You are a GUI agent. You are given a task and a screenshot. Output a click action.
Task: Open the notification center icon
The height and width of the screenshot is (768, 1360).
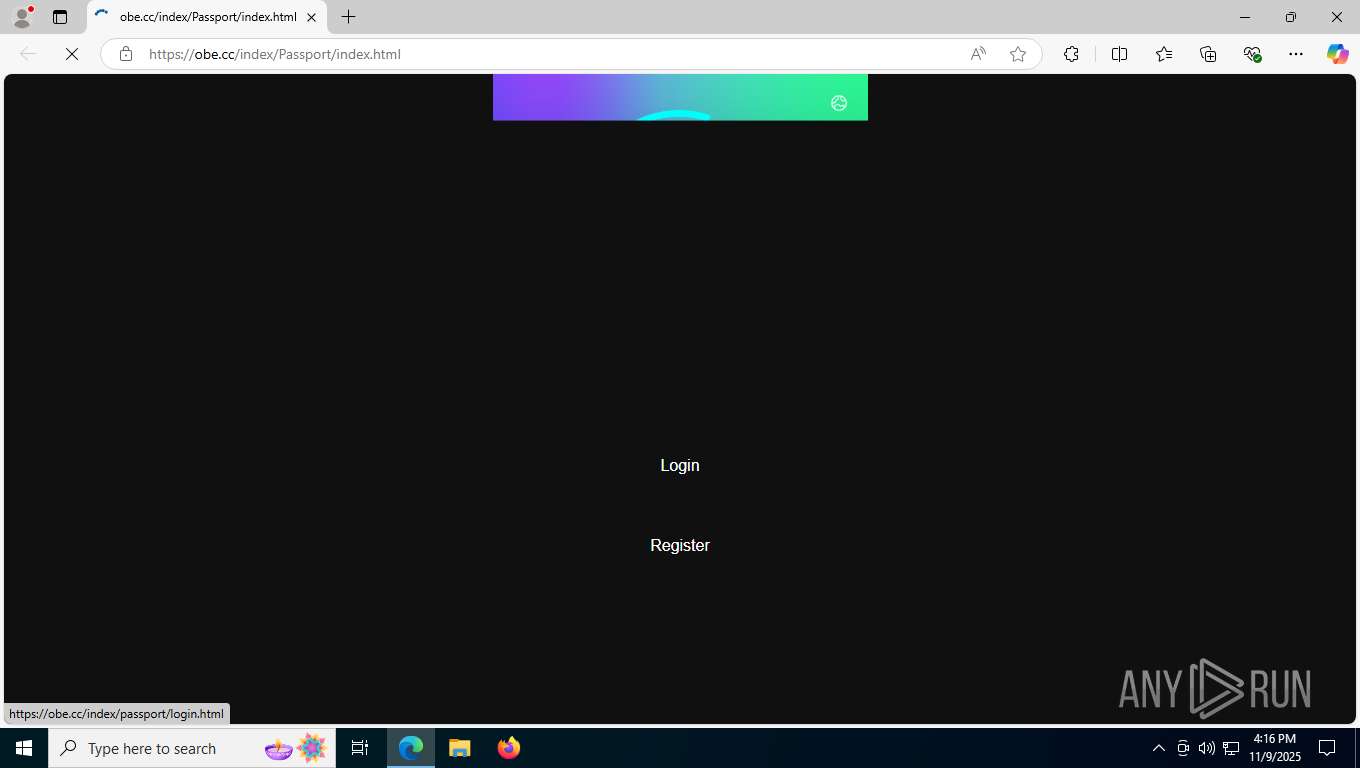(1327, 748)
